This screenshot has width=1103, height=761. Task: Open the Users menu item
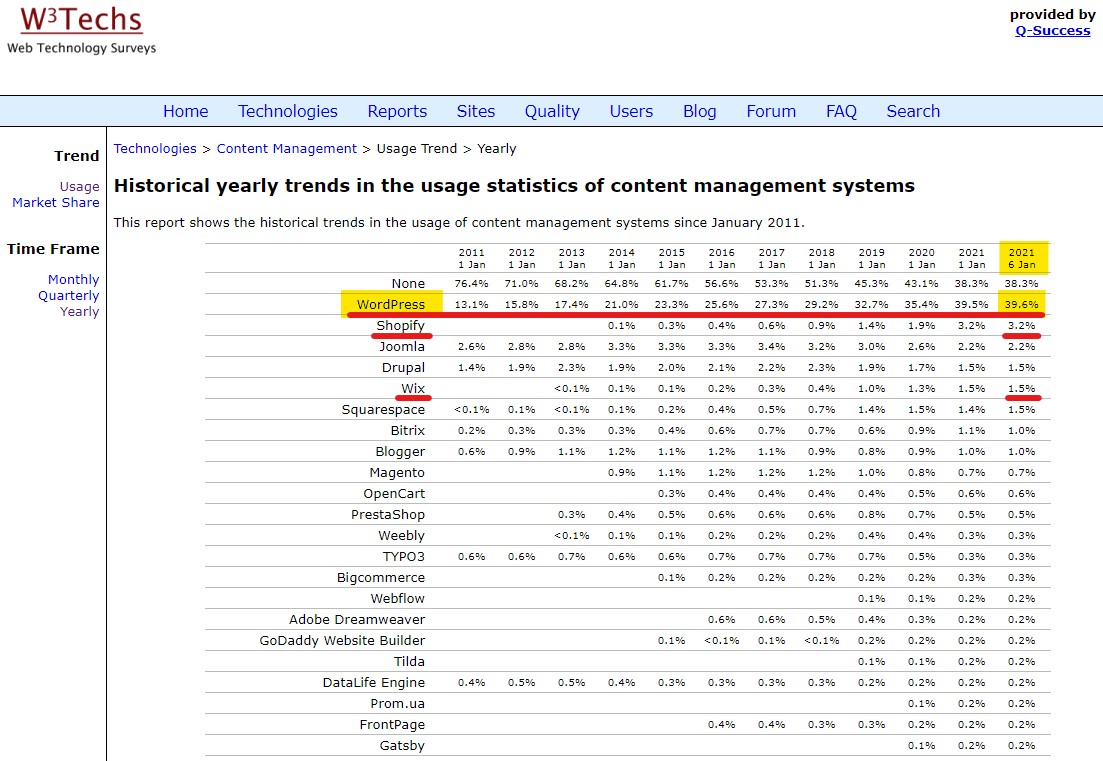[x=632, y=111]
